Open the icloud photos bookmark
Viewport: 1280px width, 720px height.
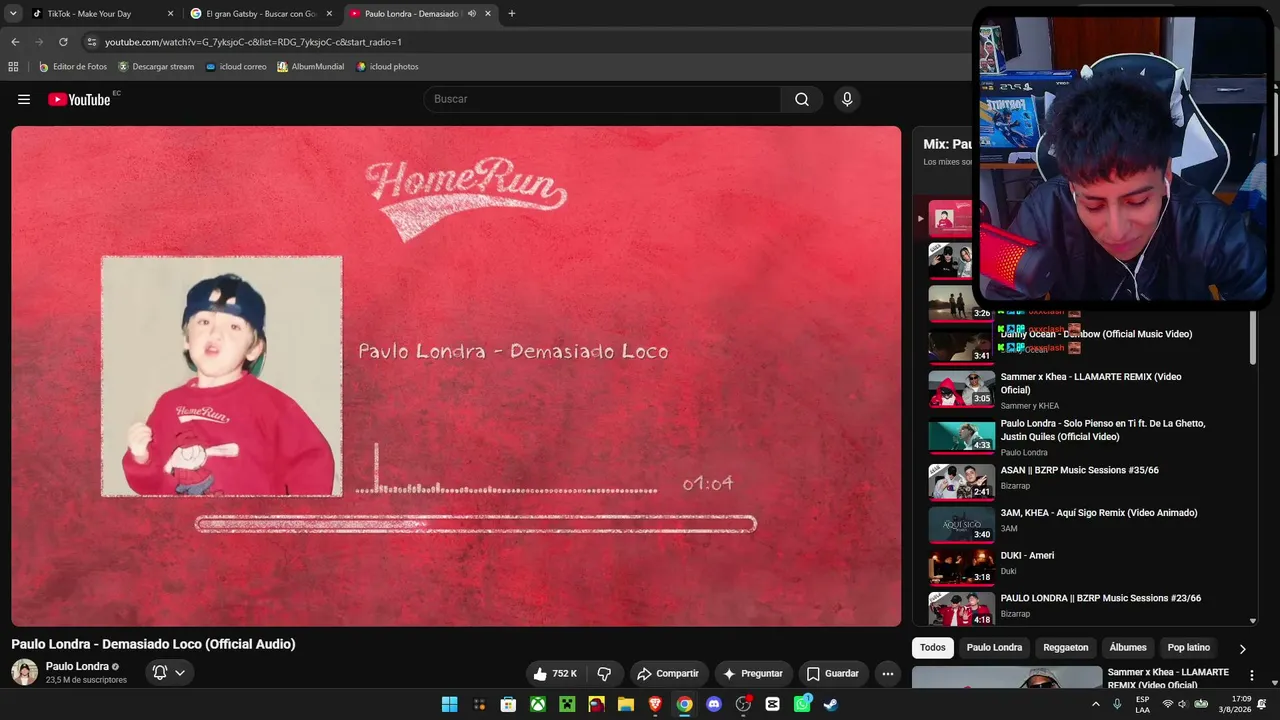[x=388, y=67]
